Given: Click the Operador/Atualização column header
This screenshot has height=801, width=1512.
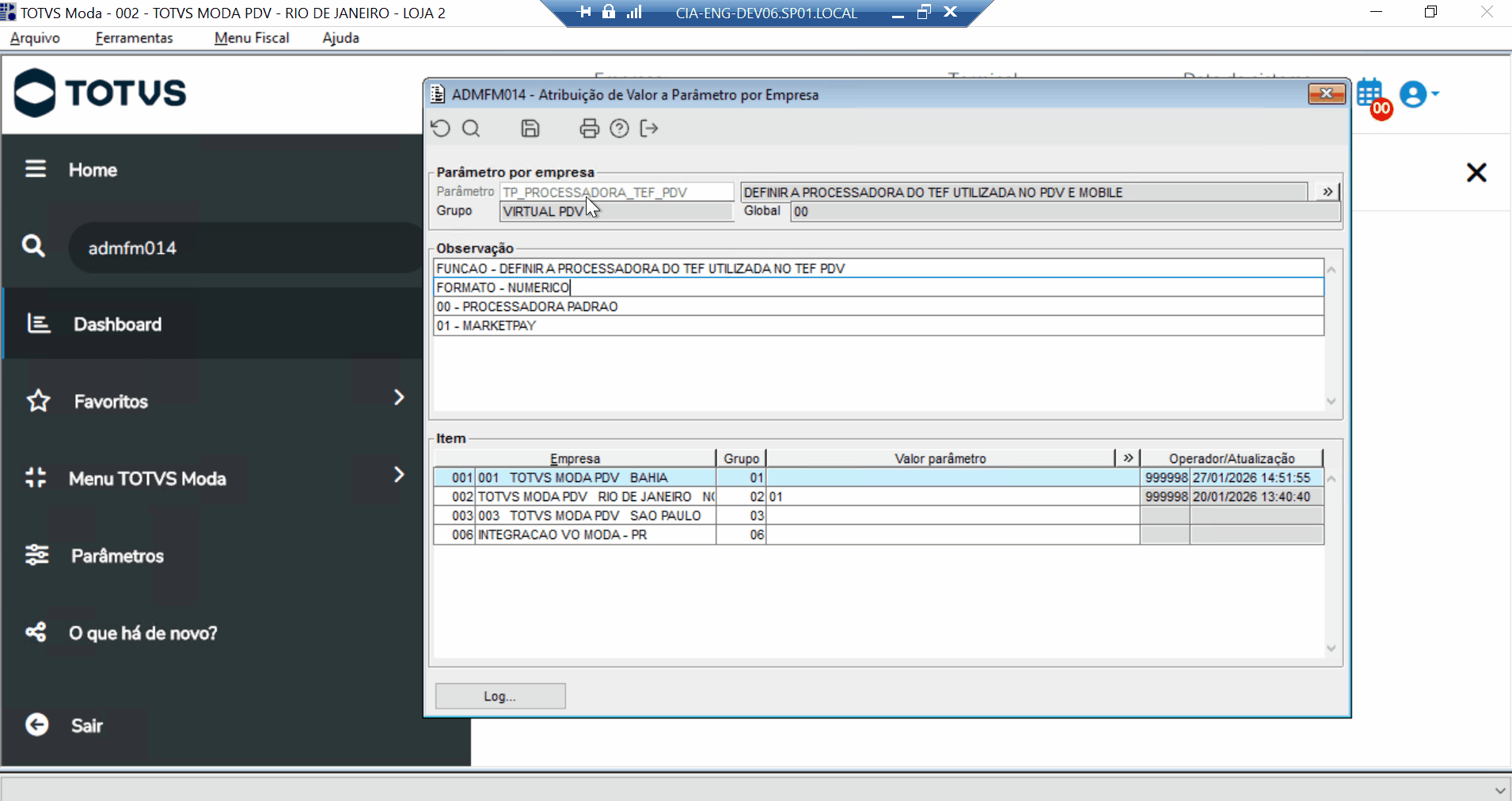Looking at the screenshot, I should click(1232, 458).
